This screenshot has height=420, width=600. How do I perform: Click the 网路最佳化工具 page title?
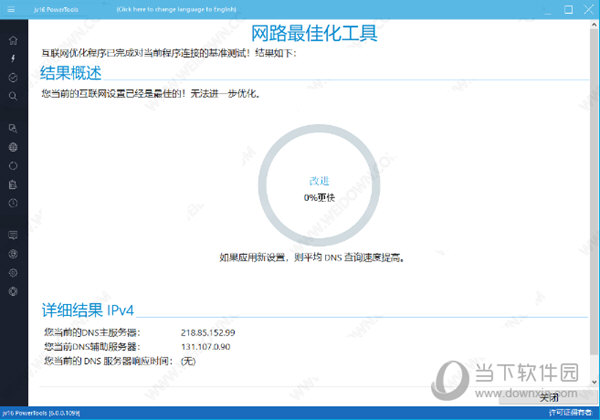coord(314,33)
